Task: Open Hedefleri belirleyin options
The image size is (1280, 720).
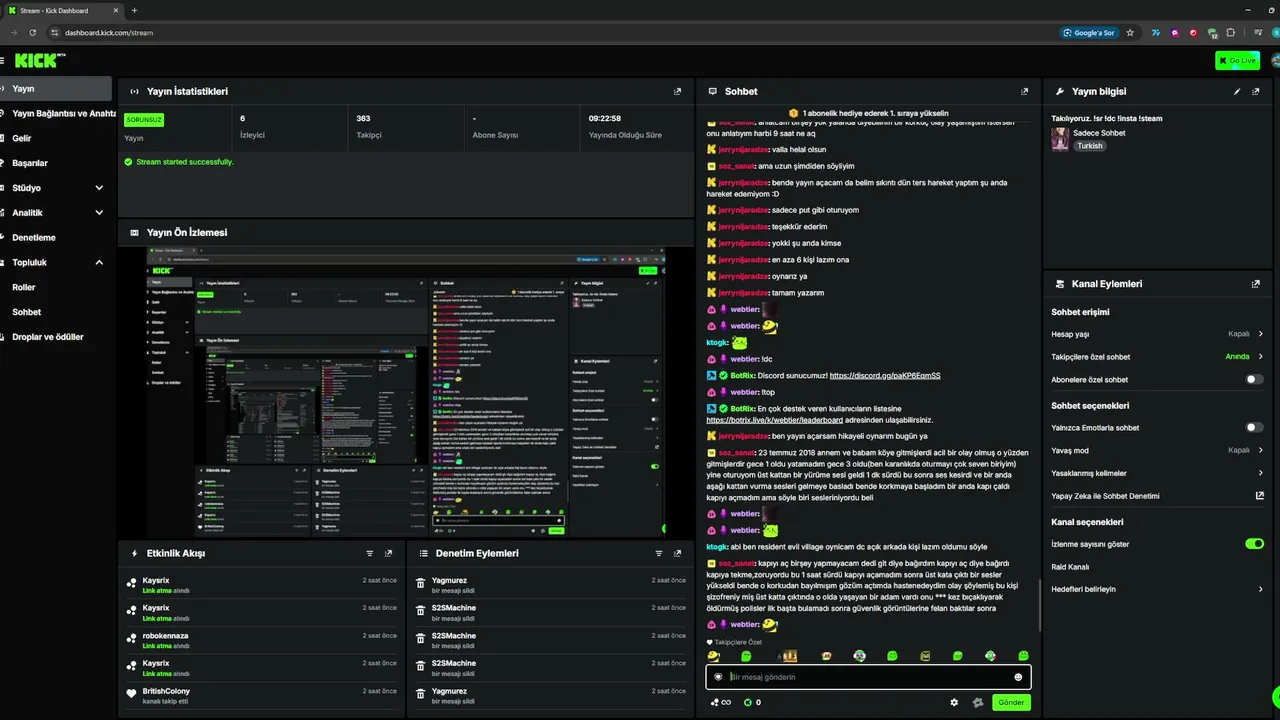Action: point(1157,589)
